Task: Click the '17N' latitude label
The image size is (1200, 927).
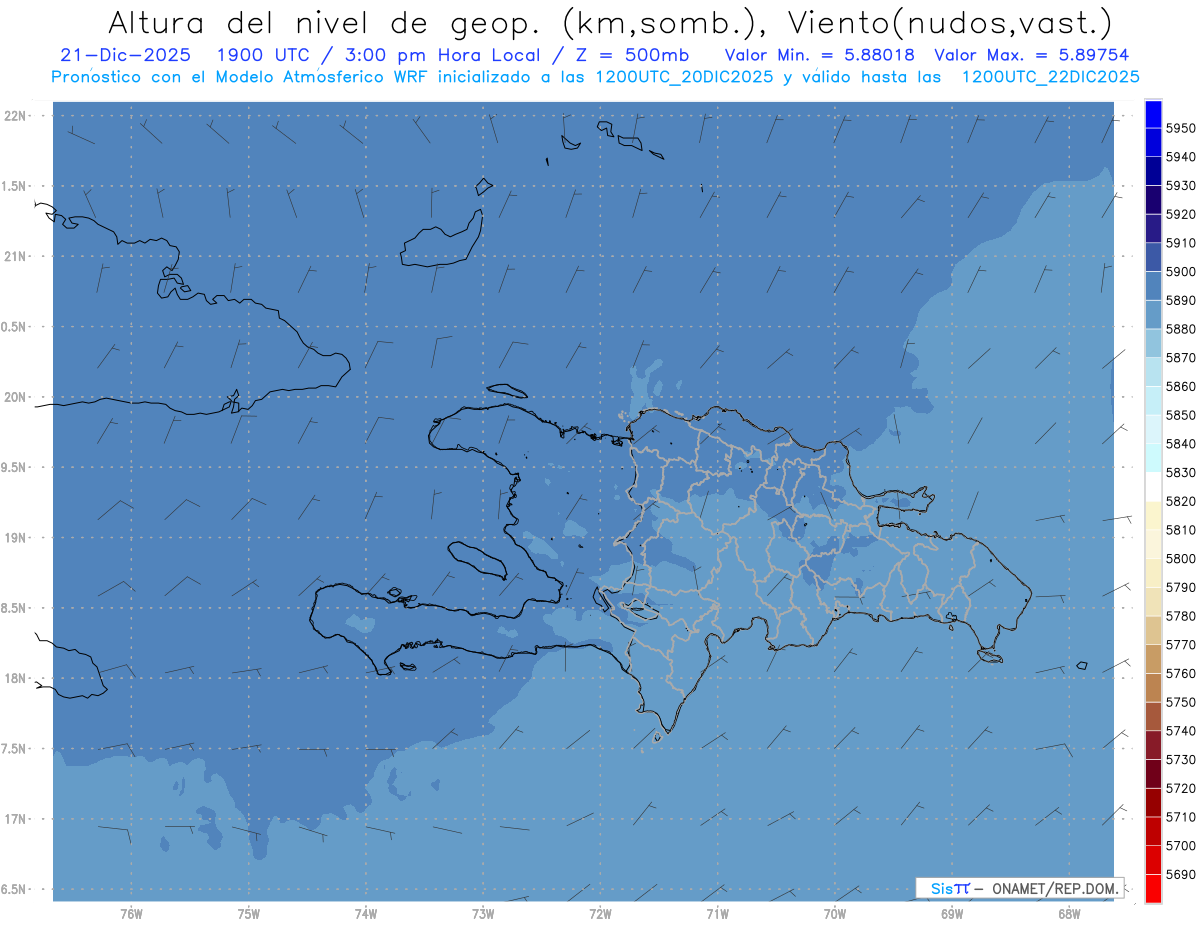Action: click(x=15, y=819)
